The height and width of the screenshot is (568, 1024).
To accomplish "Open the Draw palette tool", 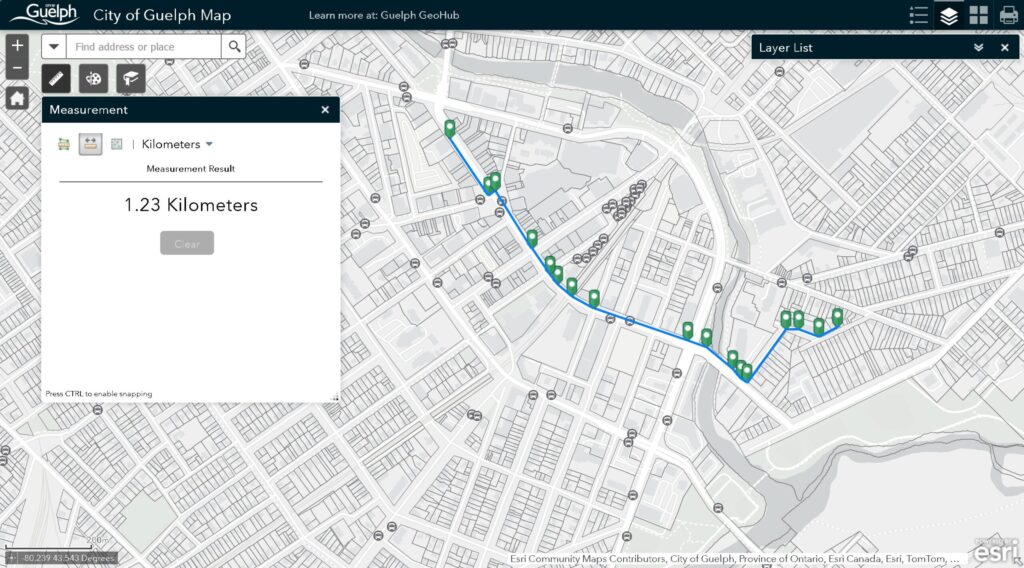I will [x=94, y=78].
